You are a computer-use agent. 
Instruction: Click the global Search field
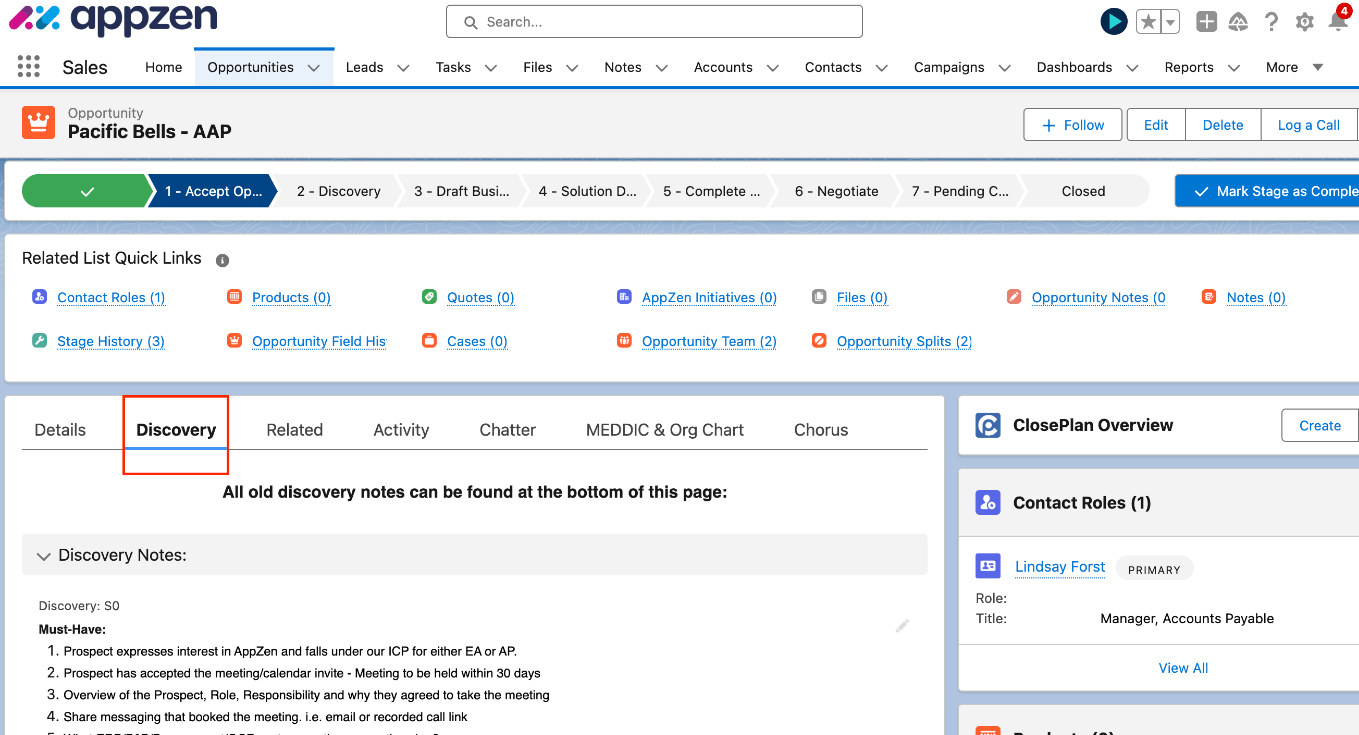(x=654, y=21)
